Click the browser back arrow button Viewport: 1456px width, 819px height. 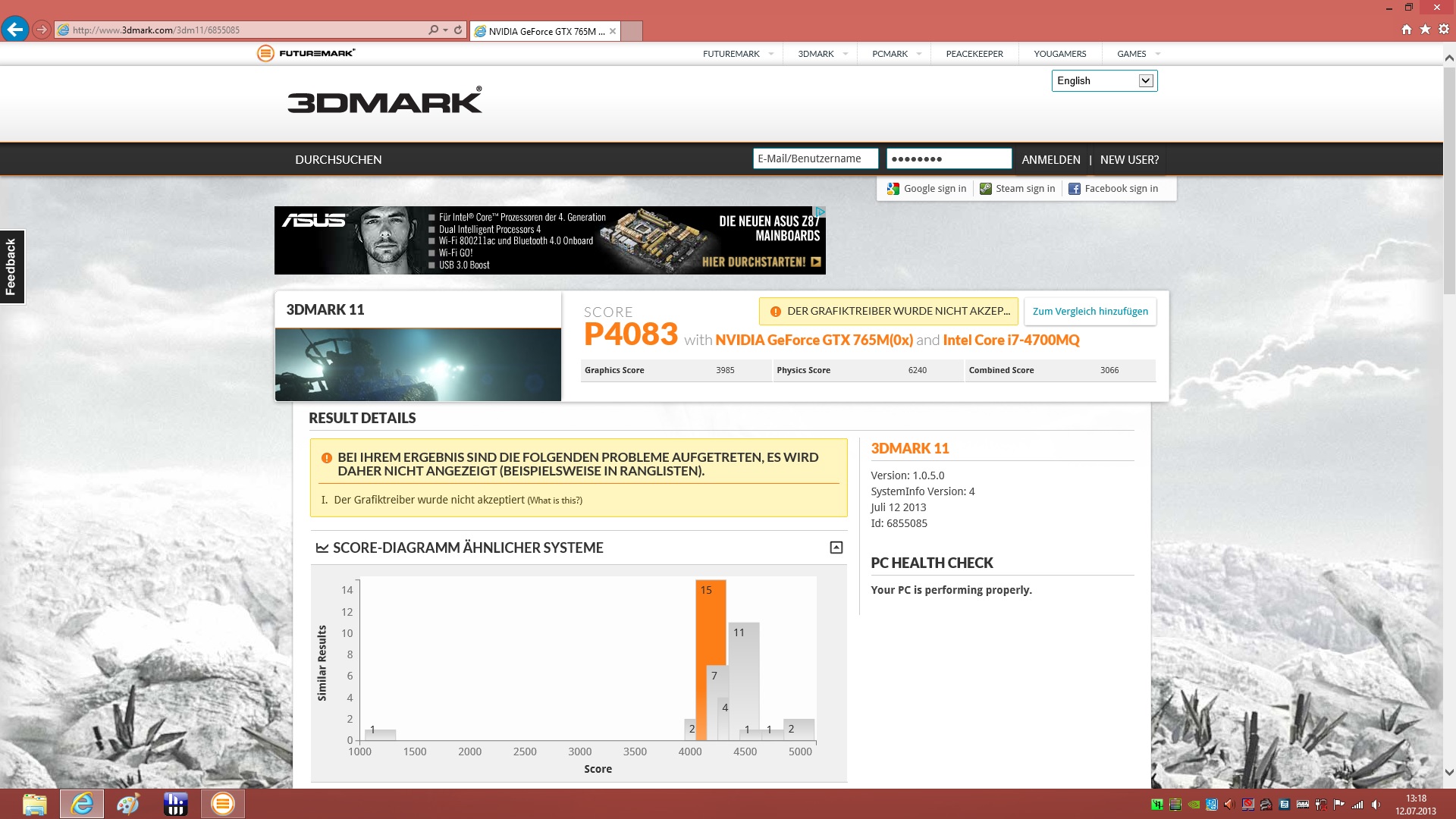[x=14, y=30]
